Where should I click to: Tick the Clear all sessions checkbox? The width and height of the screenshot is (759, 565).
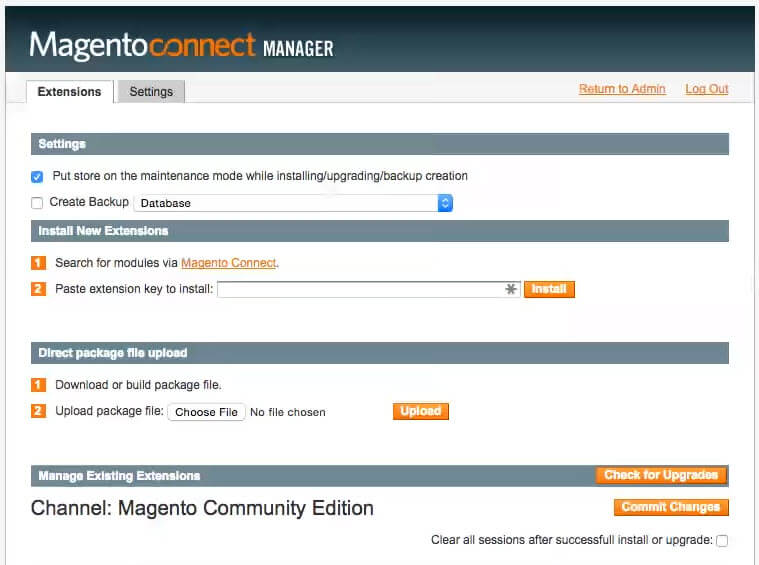click(722, 541)
